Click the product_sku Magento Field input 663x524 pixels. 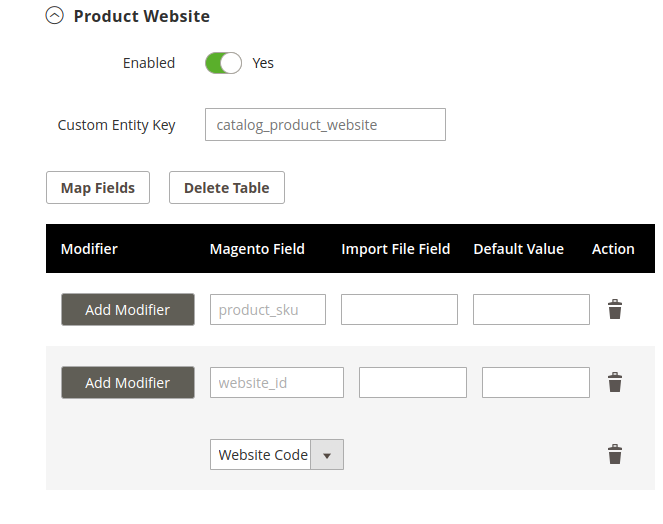click(268, 310)
